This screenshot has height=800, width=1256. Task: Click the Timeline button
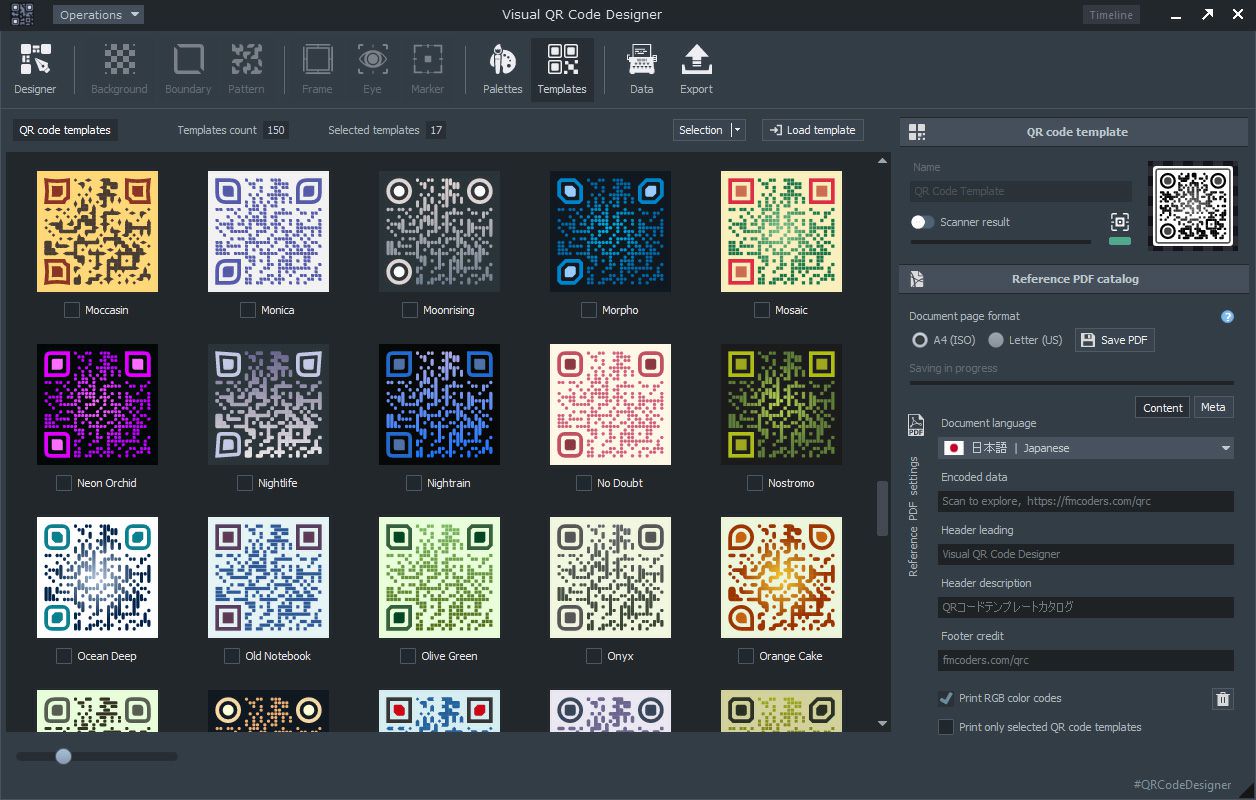point(1111,15)
